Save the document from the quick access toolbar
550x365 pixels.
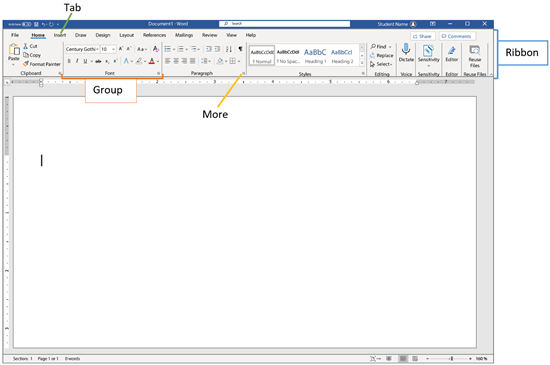coord(36,24)
